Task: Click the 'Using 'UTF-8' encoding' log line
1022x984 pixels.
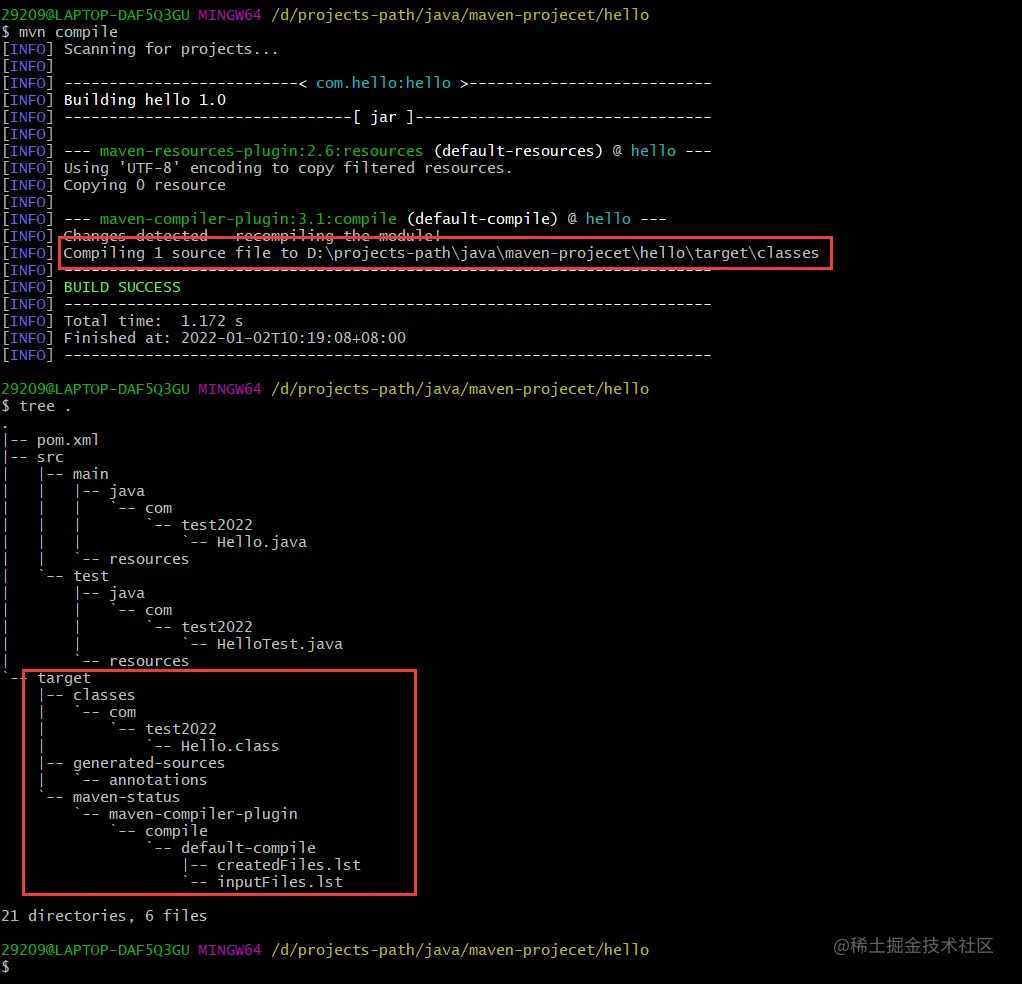Action: (287, 167)
